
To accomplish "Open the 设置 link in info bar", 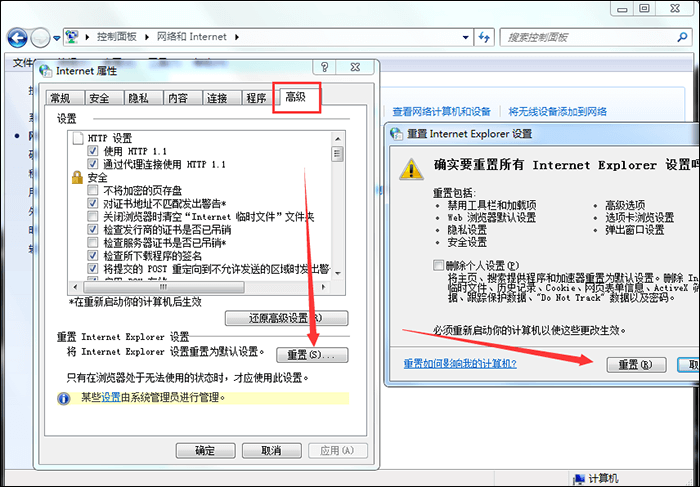I will point(111,397).
